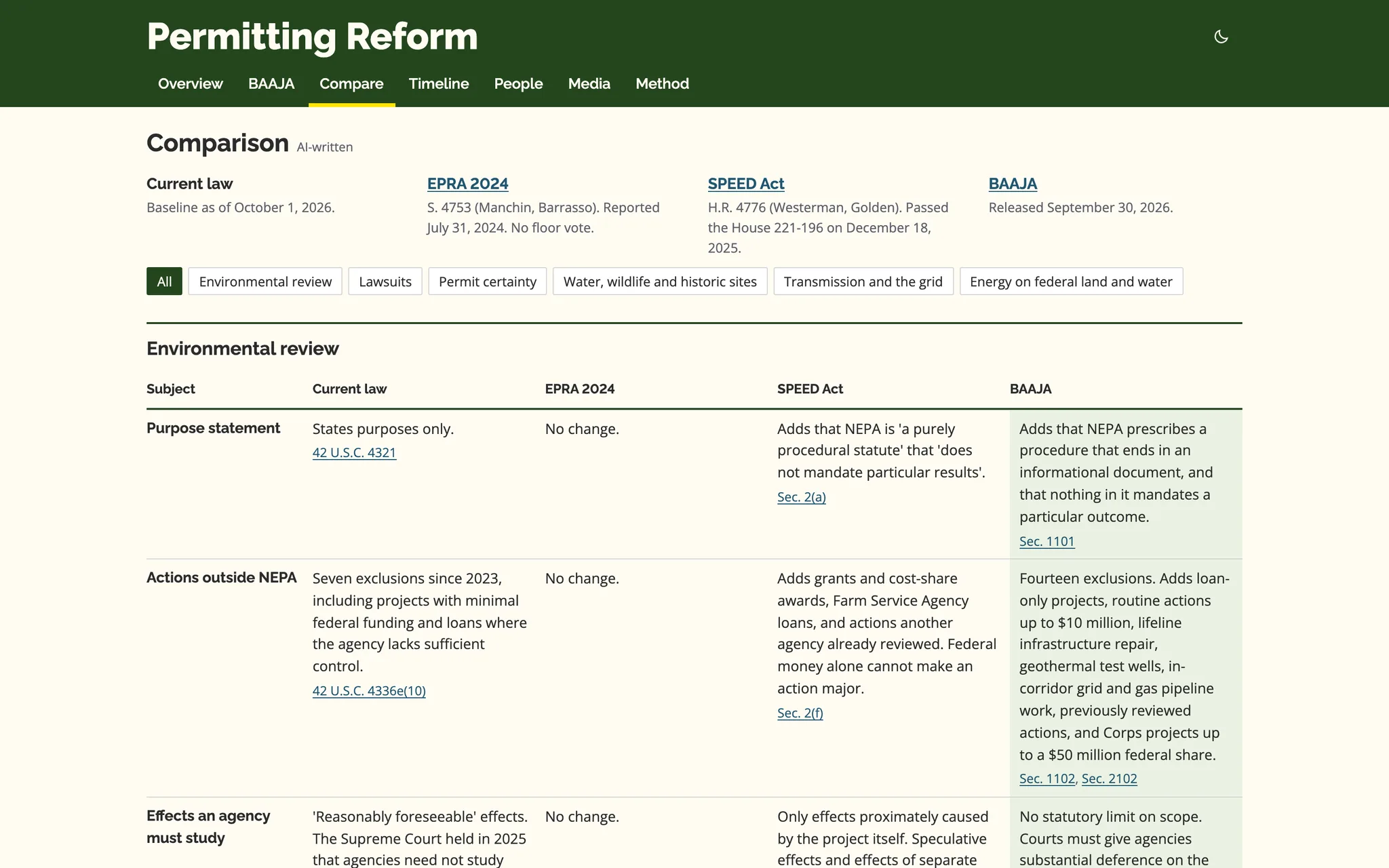
Task: Toggle dark mode with the moon icon
Action: (x=1221, y=37)
